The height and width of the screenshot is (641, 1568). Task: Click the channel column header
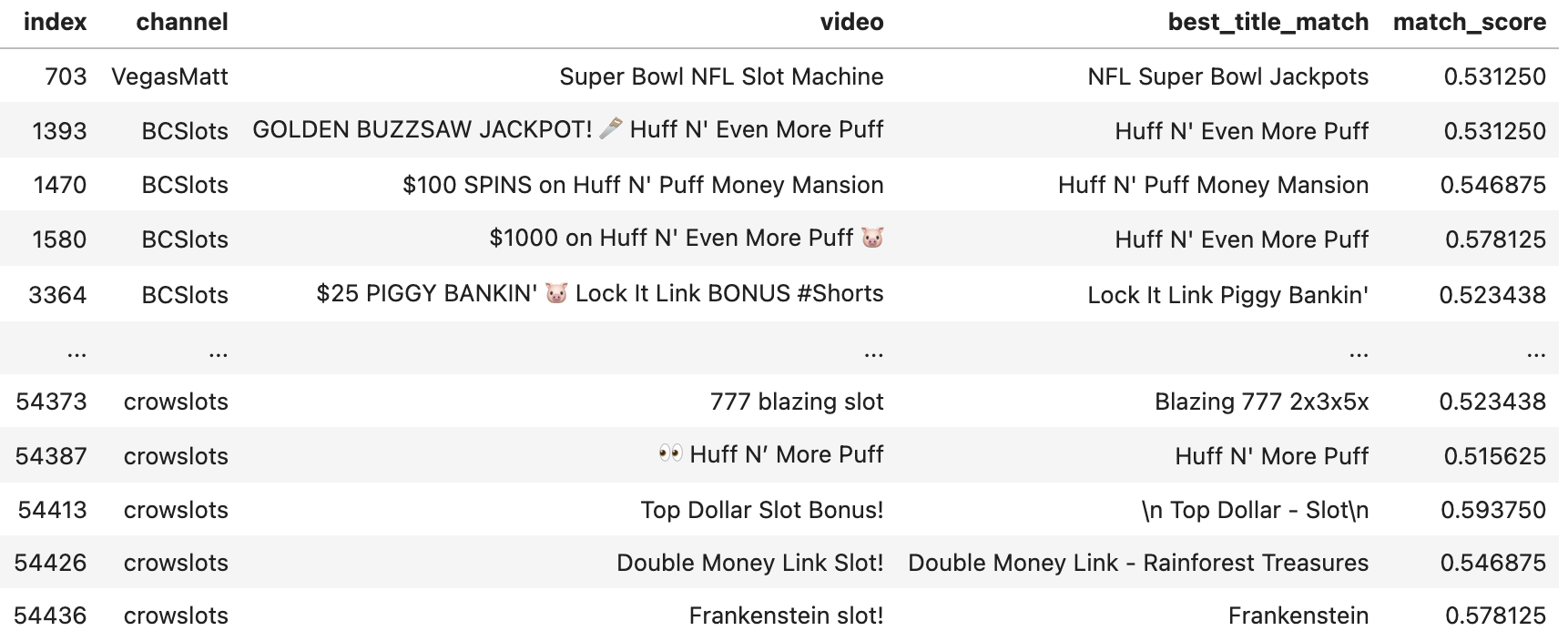[182, 23]
